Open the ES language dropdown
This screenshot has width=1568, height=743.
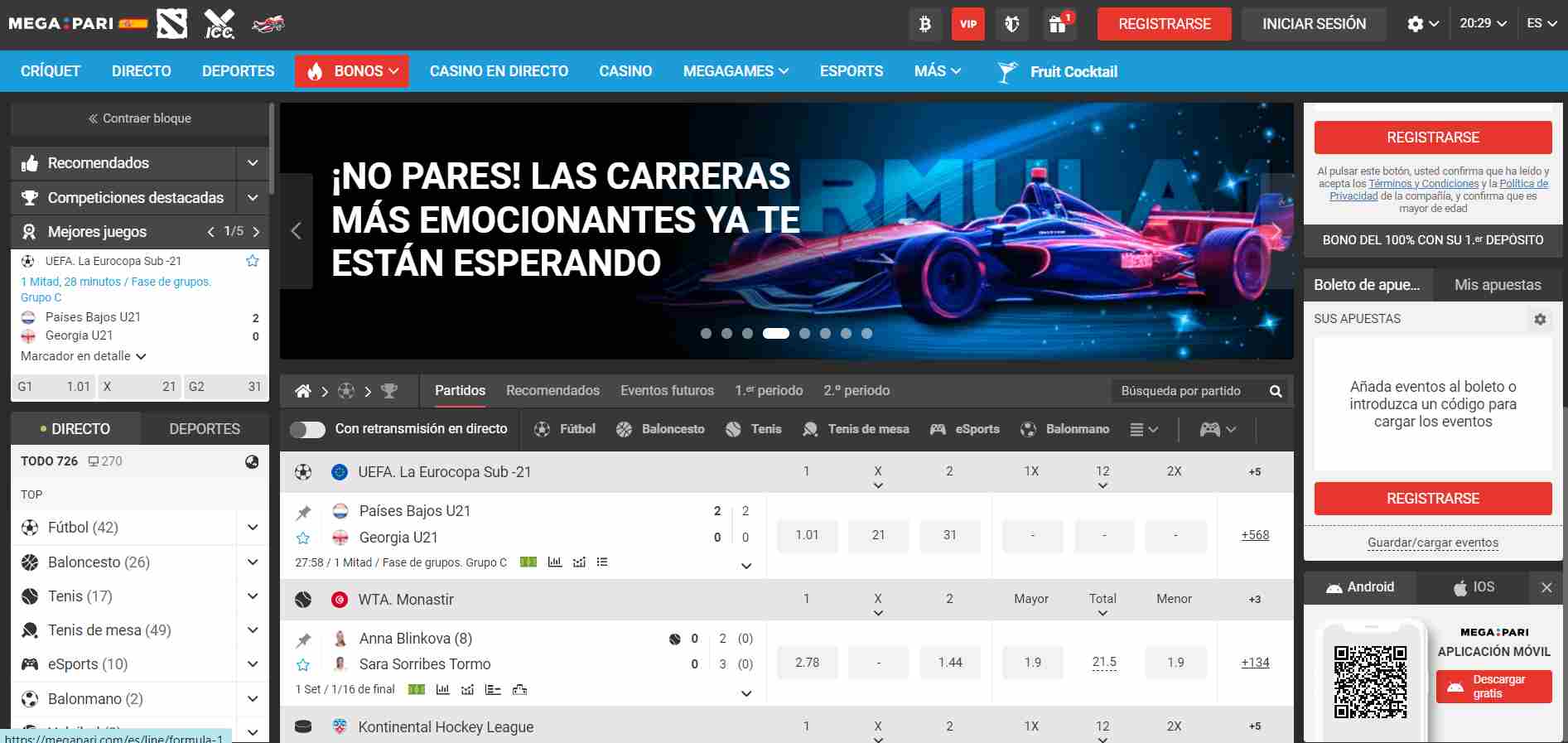[x=1541, y=24]
